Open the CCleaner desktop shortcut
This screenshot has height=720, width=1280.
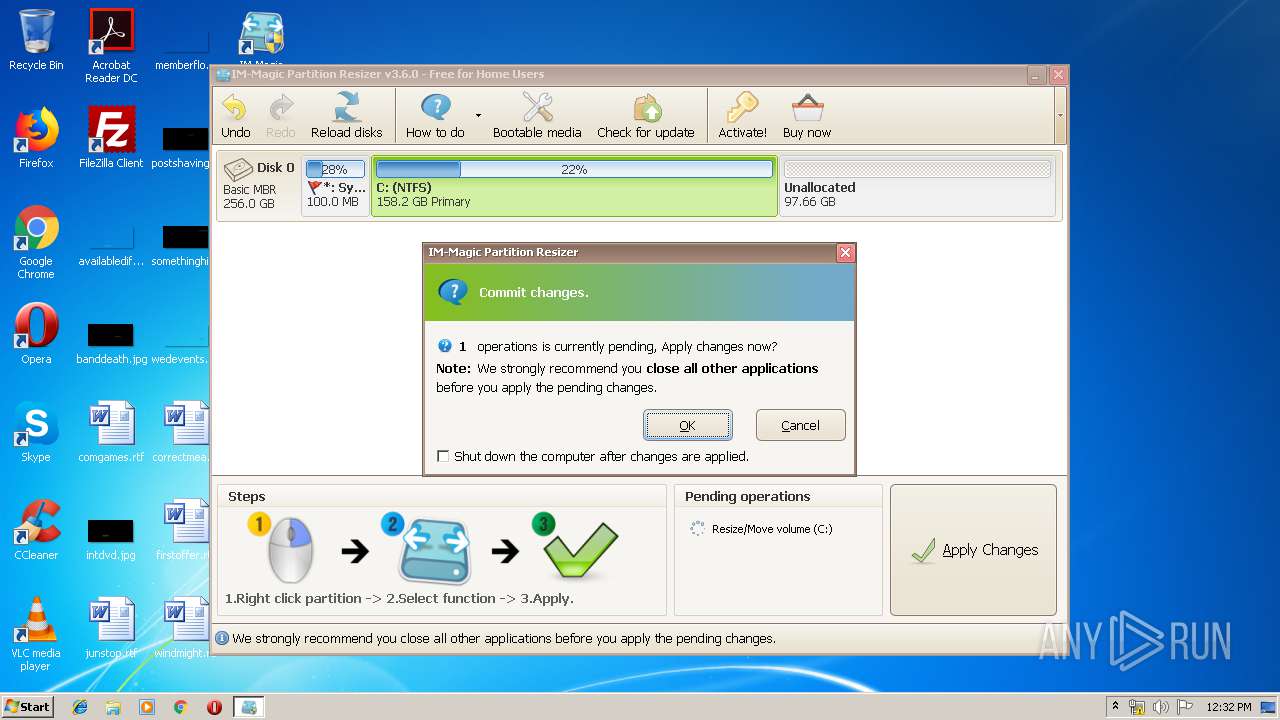[x=36, y=530]
